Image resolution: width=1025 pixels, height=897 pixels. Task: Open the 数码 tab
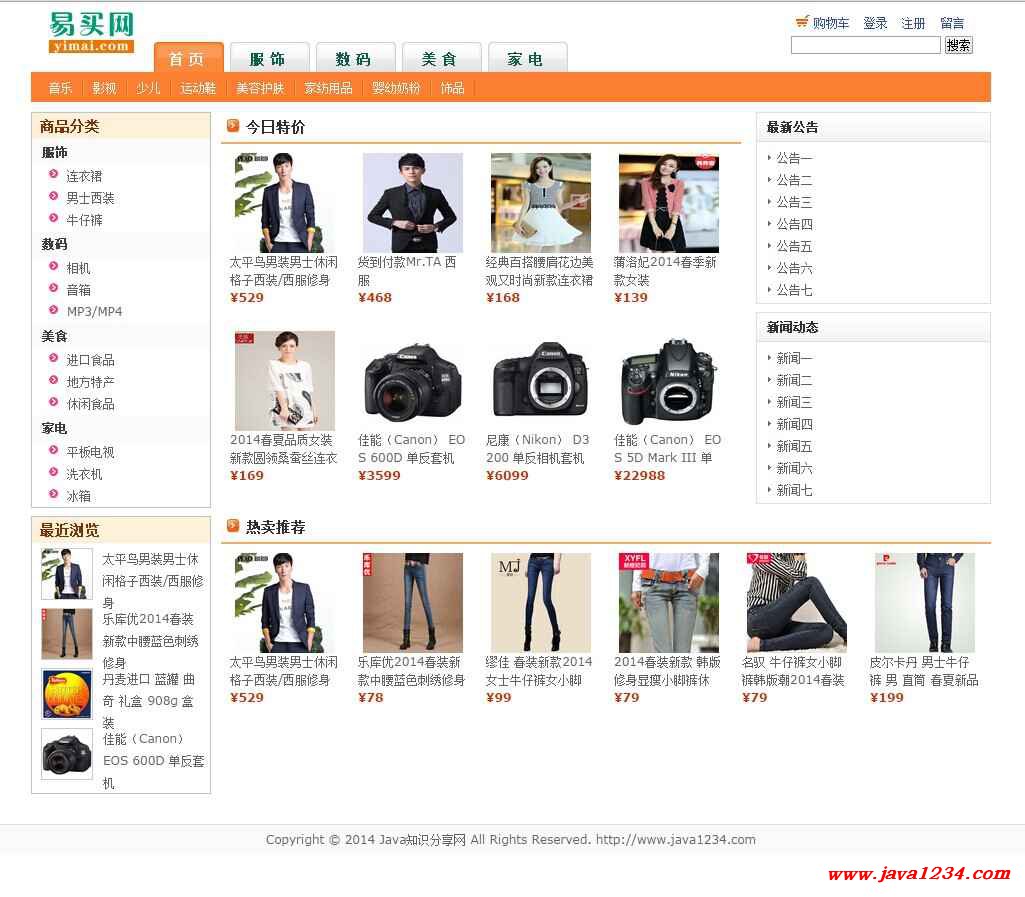click(355, 59)
